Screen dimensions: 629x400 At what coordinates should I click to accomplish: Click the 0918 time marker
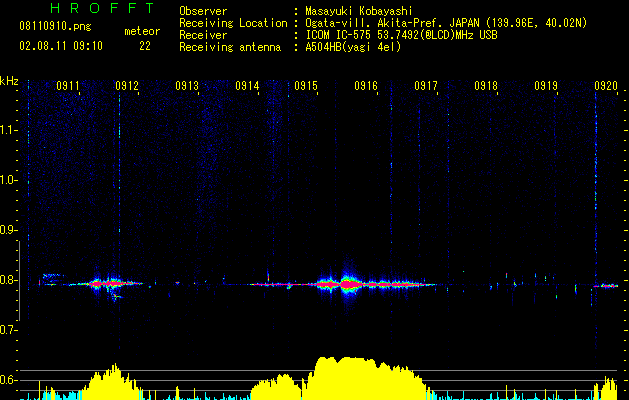click(x=486, y=86)
